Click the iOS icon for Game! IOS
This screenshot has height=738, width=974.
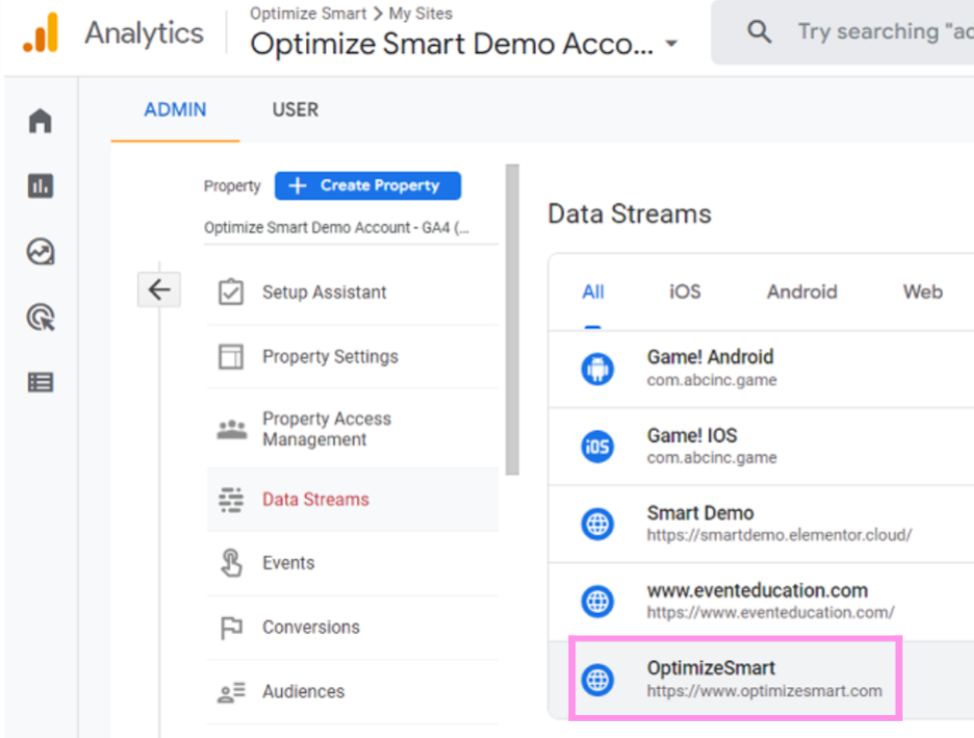coord(597,447)
